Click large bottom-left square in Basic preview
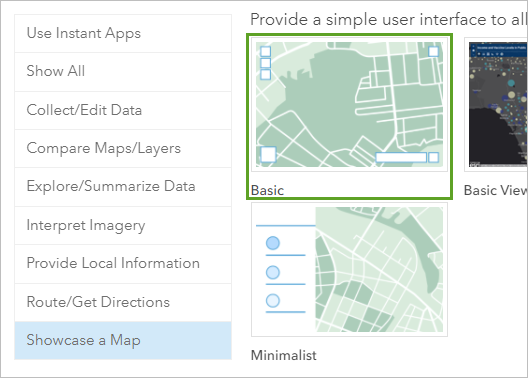Viewport: 528px width, 378px height. (268, 154)
